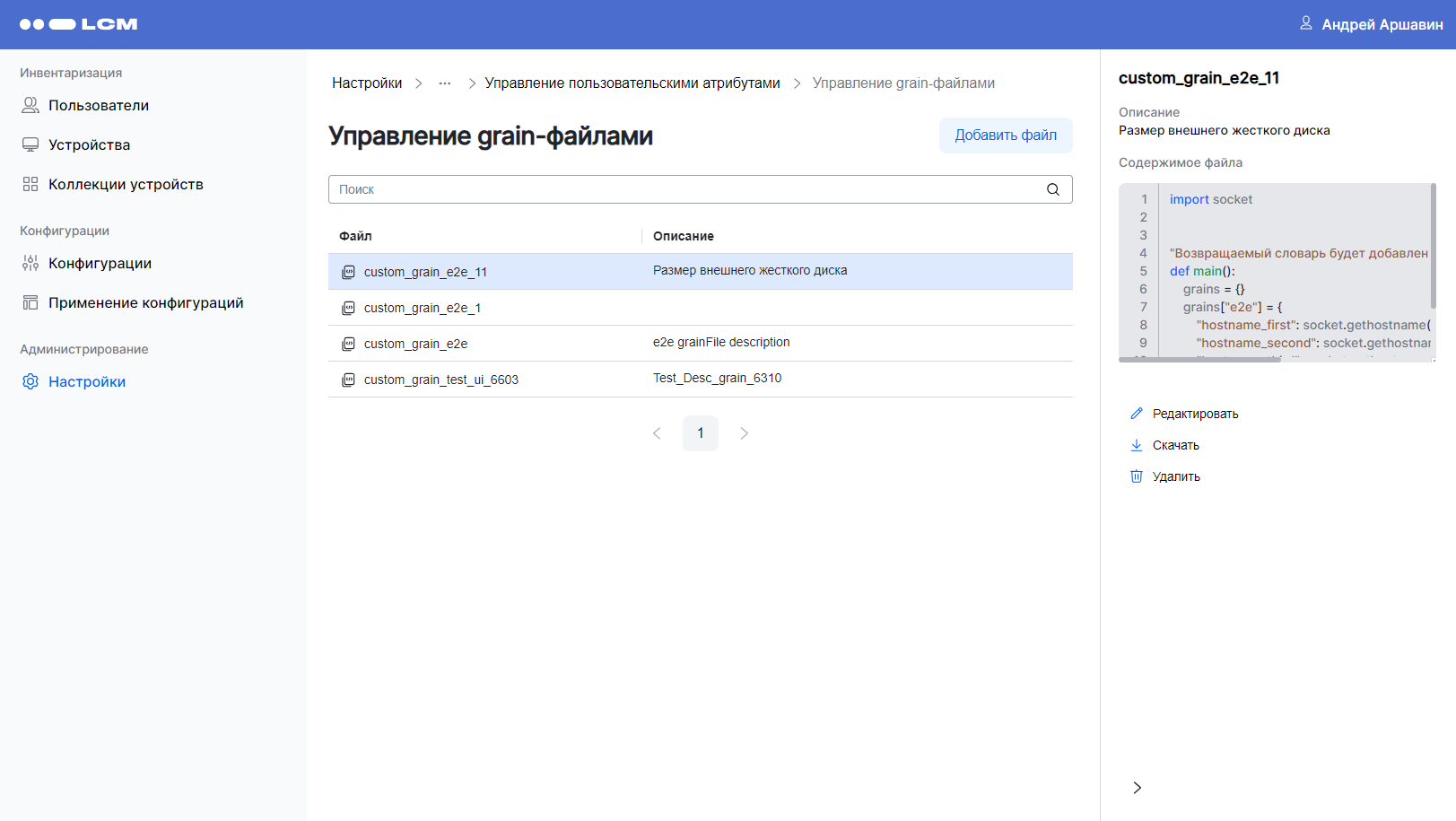1456x821 pixels.
Task: Follow the Управление пользовательскими атрибутами breadcrumb link
Action: coord(632,83)
